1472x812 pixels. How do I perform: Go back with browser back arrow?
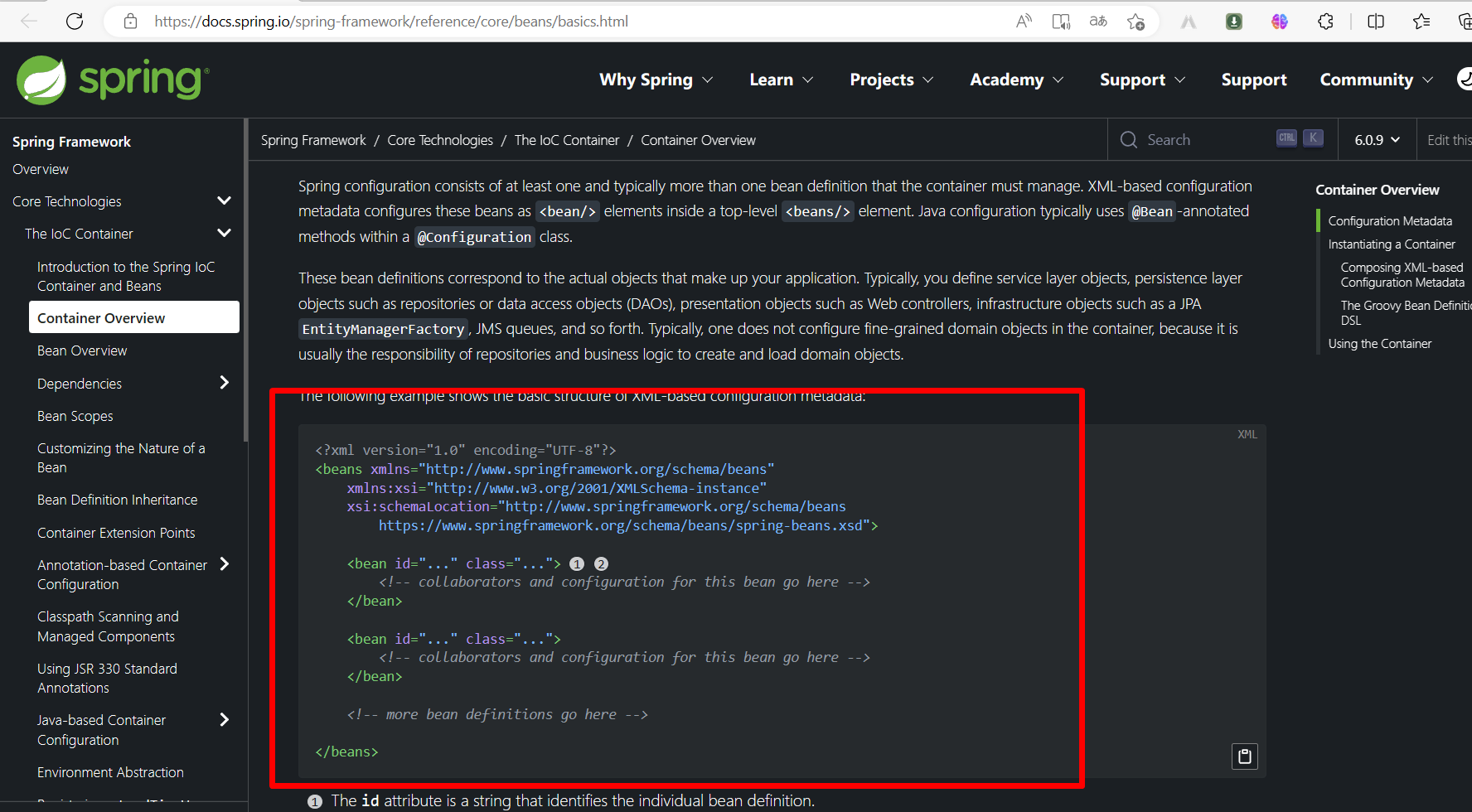click(x=29, y=22)
